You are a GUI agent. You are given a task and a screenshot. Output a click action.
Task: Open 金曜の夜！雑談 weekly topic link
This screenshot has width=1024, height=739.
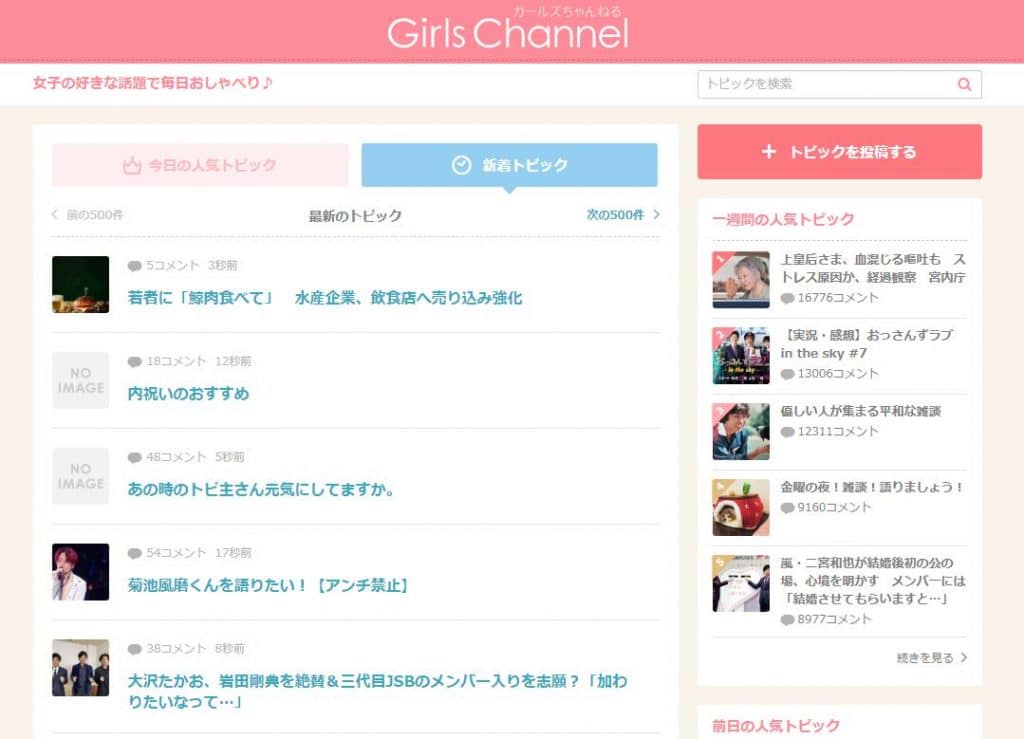(871, 487)
